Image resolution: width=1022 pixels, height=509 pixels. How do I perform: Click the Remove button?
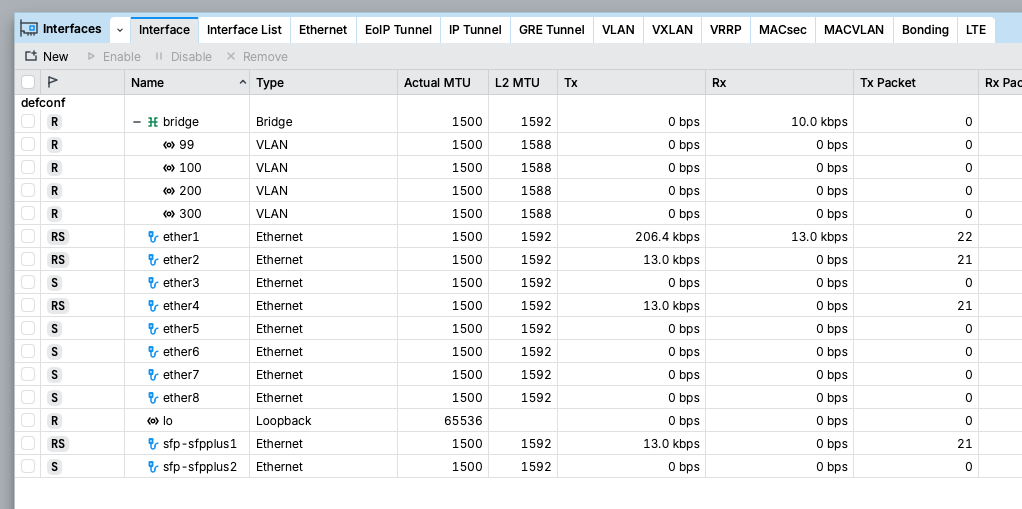(256, 57)
